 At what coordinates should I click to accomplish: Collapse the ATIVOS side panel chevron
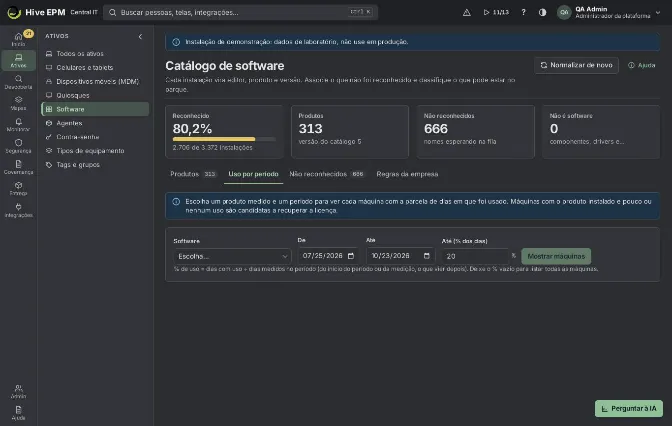tap(140, 36)
